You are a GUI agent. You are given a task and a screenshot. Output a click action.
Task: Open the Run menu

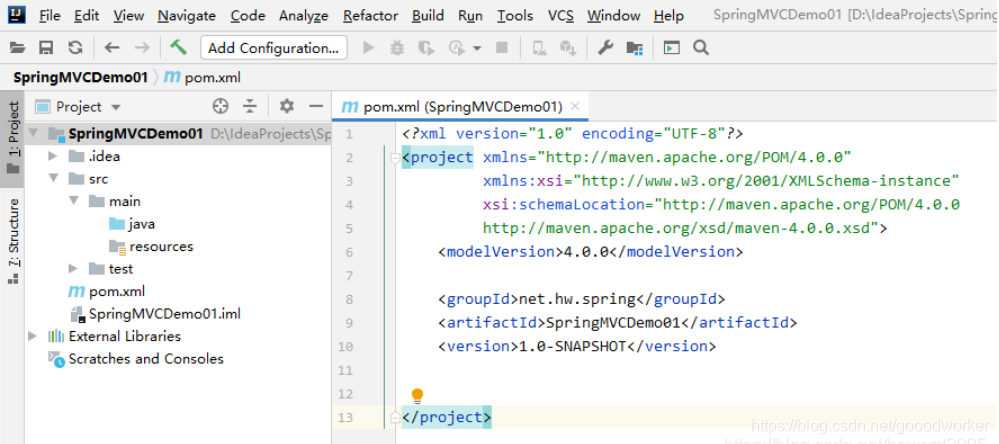click(470, 15)
